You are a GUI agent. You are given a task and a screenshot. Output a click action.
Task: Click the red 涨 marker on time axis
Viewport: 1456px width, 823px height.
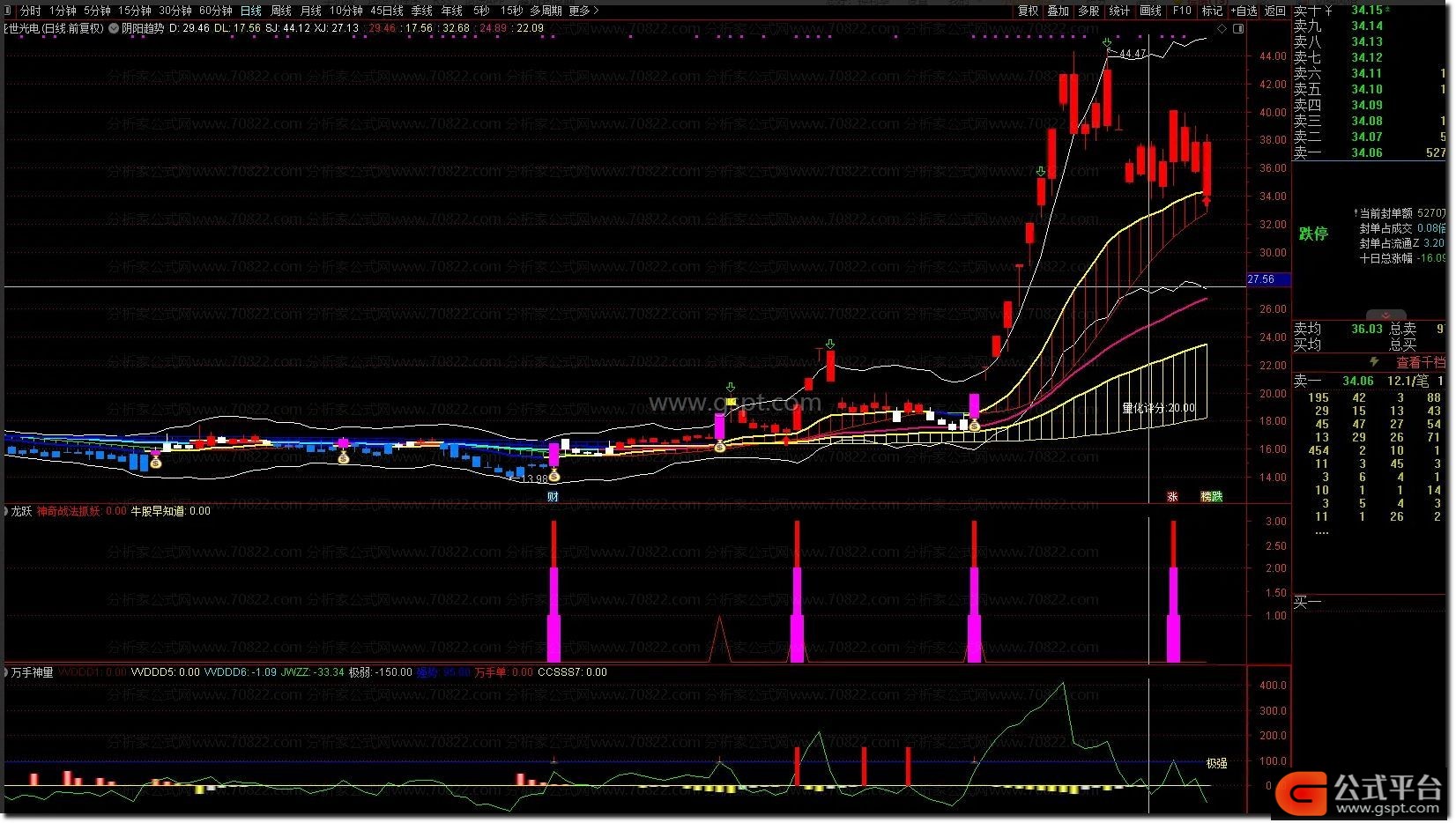[1173, 496]
